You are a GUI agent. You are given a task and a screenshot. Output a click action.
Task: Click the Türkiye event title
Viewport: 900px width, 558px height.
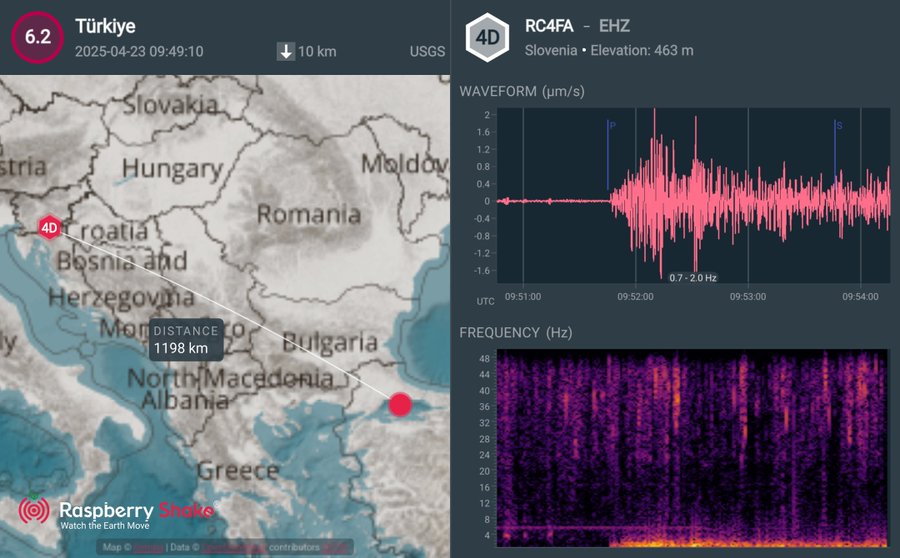(105, 27)
